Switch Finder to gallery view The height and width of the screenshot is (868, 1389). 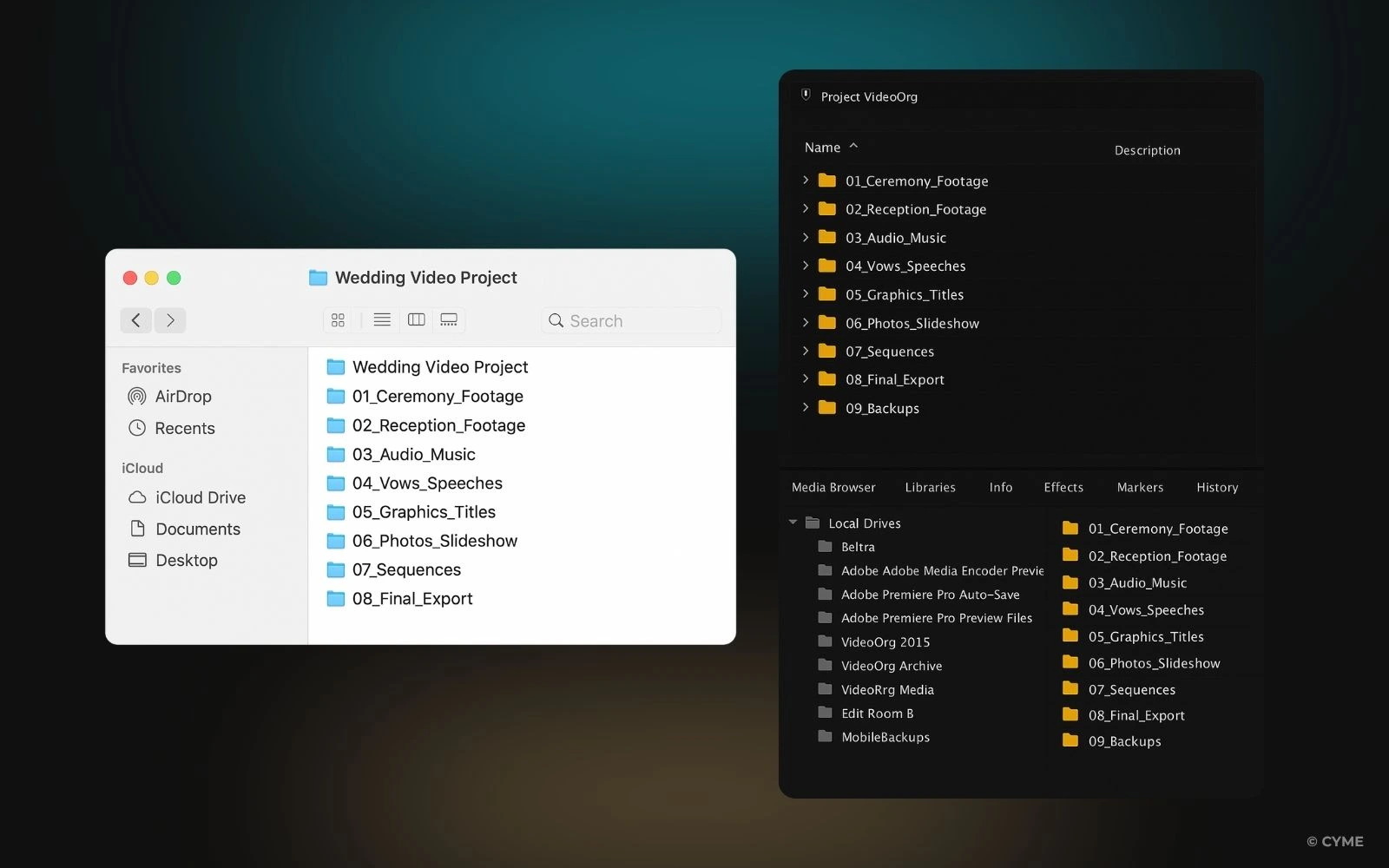[448, 320]
